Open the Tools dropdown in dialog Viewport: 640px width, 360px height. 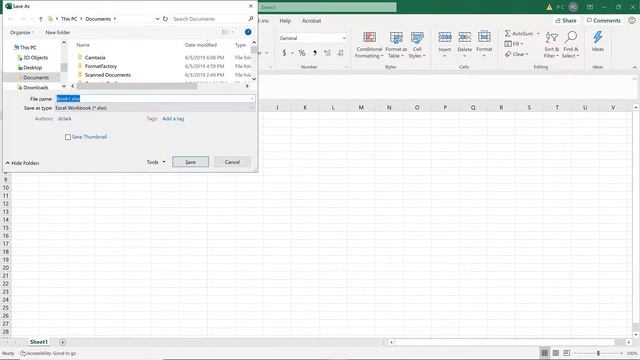coord(156,162)
